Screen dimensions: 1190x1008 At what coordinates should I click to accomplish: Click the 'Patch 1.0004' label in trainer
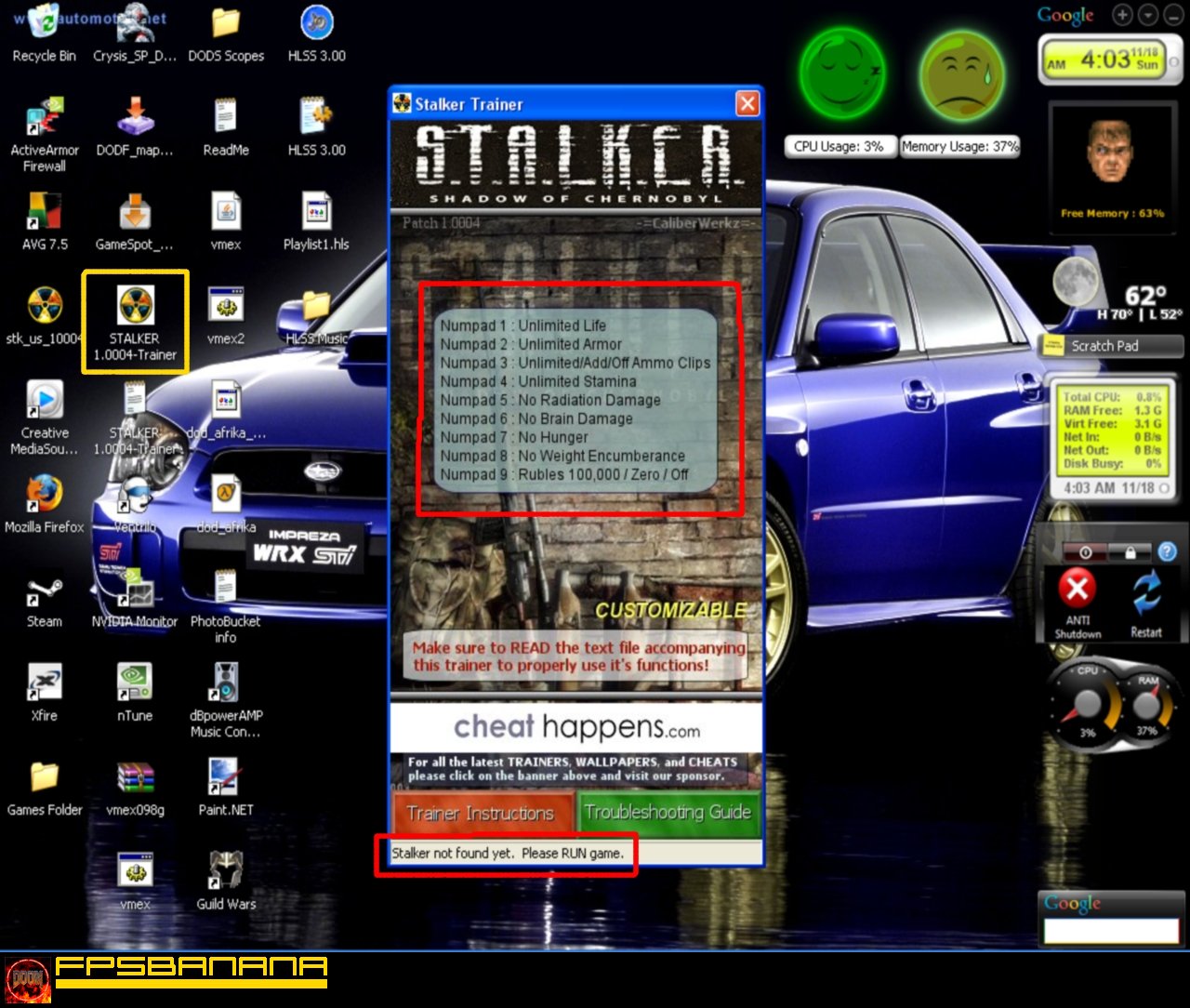pyautogui.click(x=442, y=223)
